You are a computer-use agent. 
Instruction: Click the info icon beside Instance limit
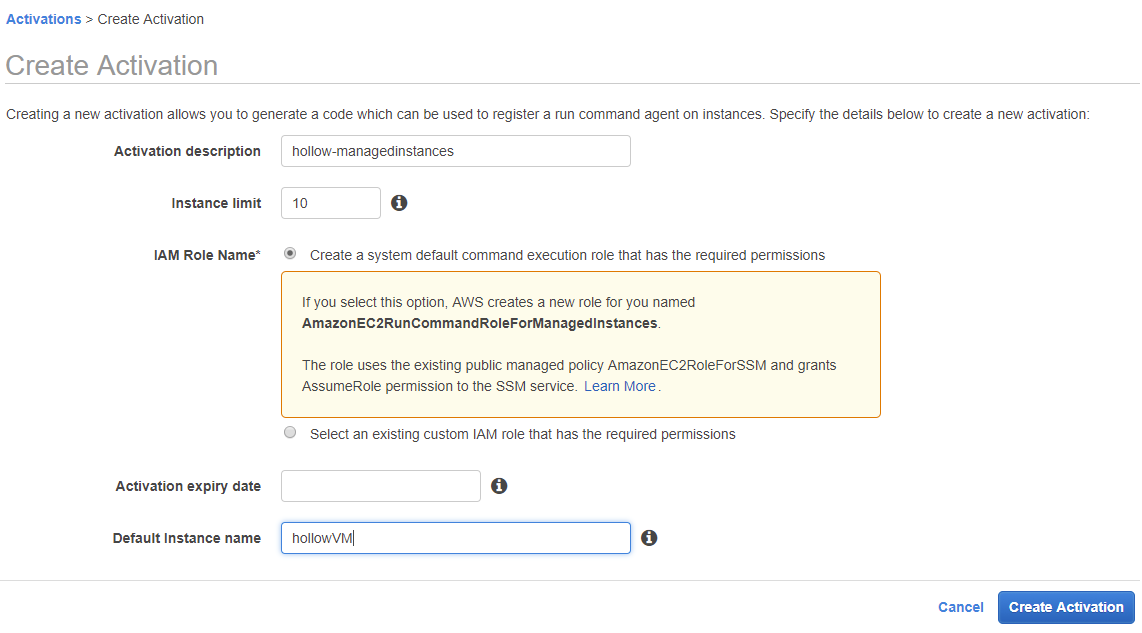coord(399,203)
